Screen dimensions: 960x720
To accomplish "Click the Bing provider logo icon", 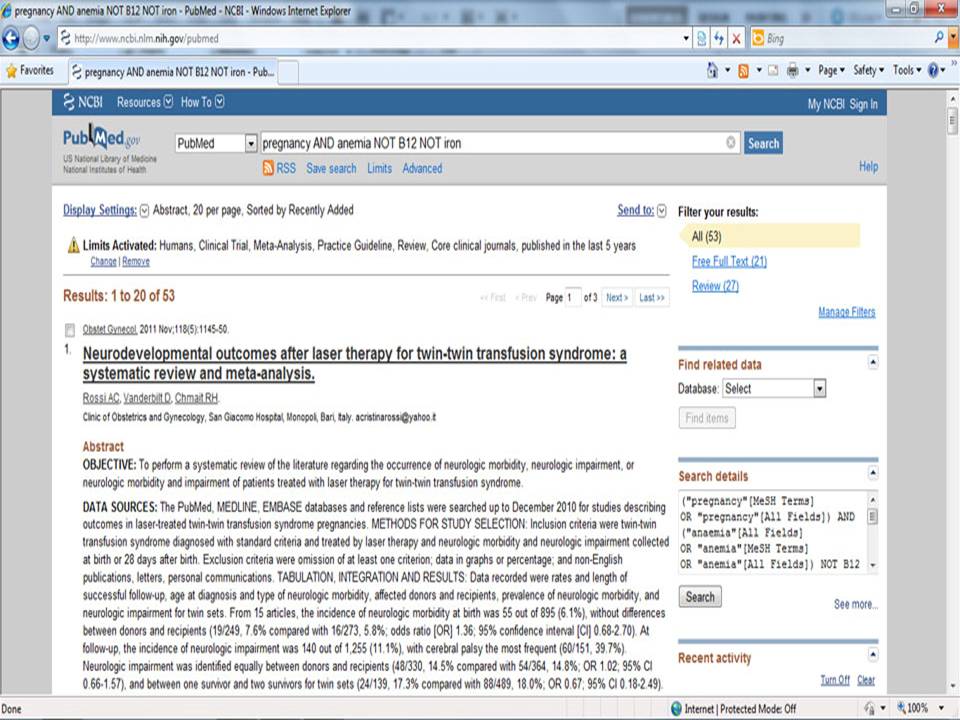I will pyautogui.click(x=758, y=39).
